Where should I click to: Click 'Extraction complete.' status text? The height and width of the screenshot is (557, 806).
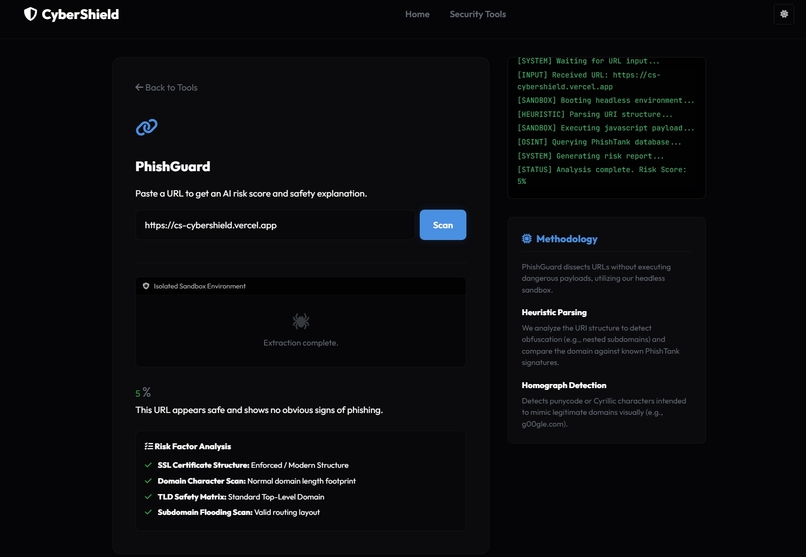[x=301, y=343]
